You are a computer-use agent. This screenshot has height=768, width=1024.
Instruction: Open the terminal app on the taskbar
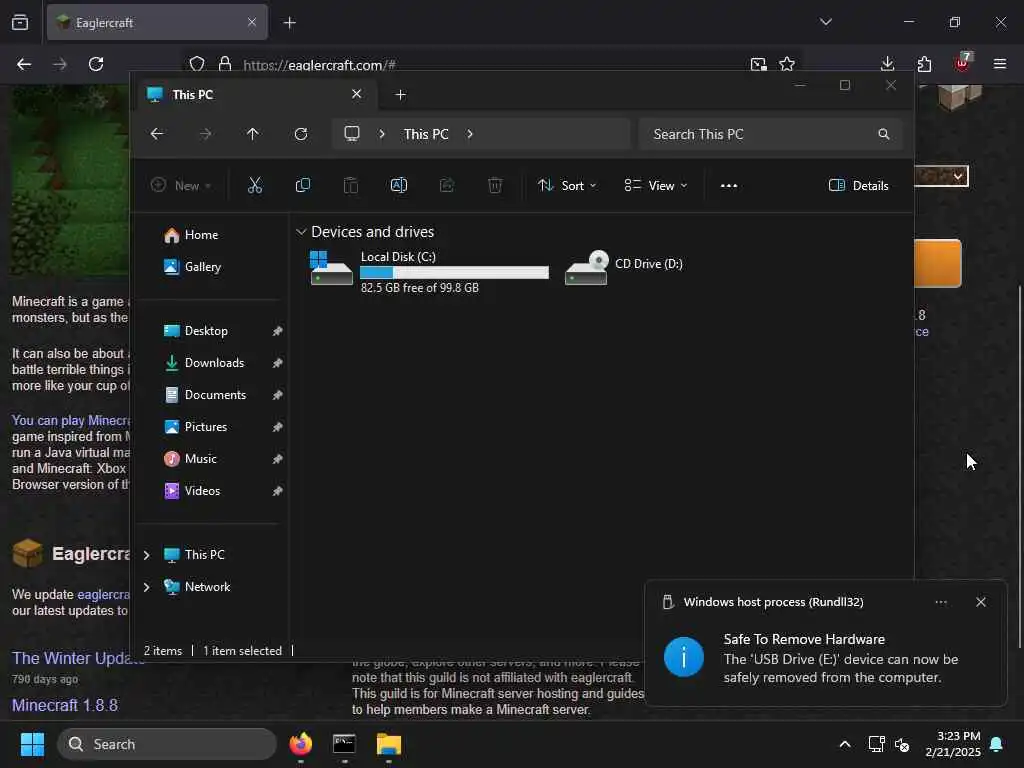point(344,744)
